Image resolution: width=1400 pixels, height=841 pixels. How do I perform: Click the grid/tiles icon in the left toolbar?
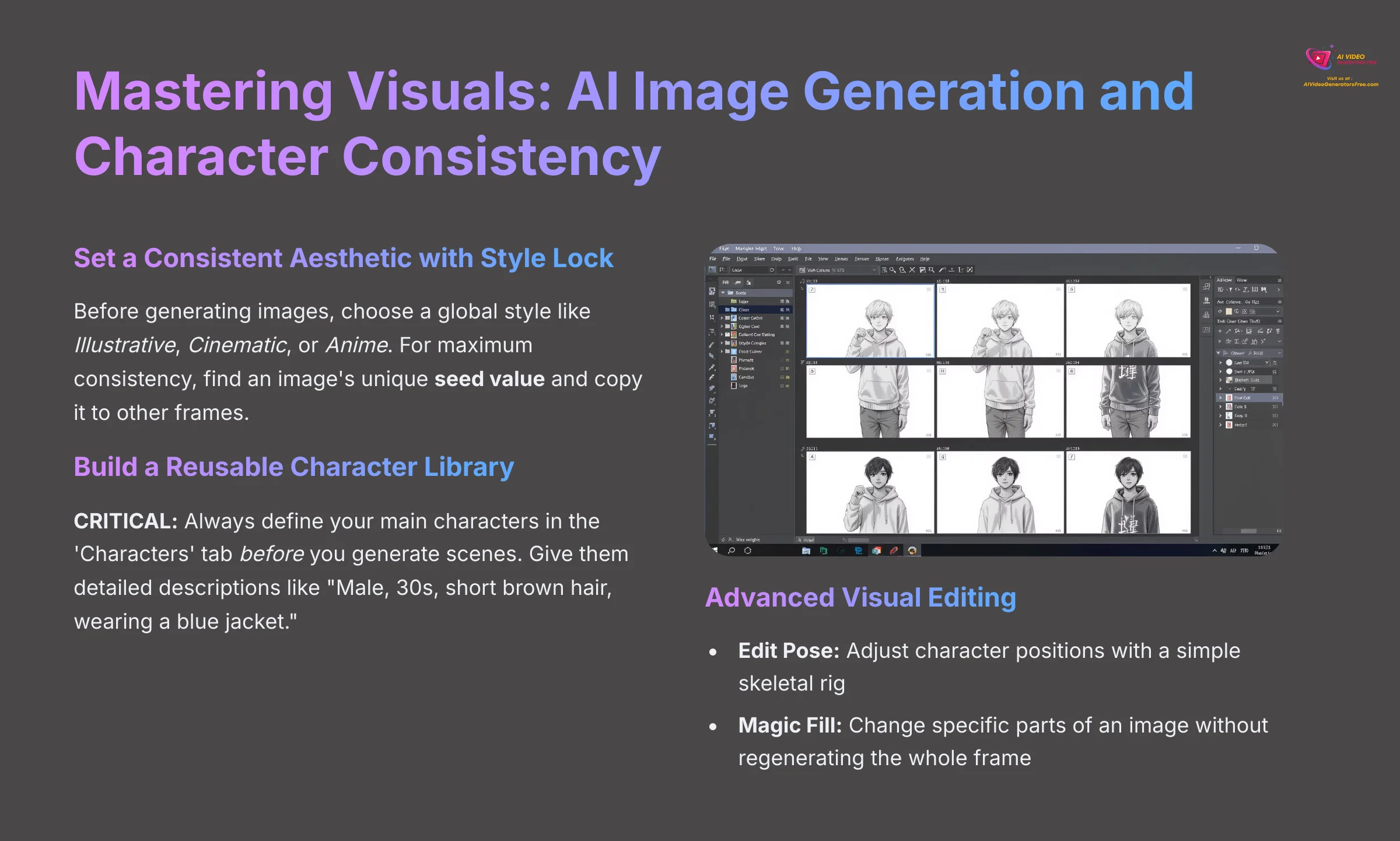[712, 304]
